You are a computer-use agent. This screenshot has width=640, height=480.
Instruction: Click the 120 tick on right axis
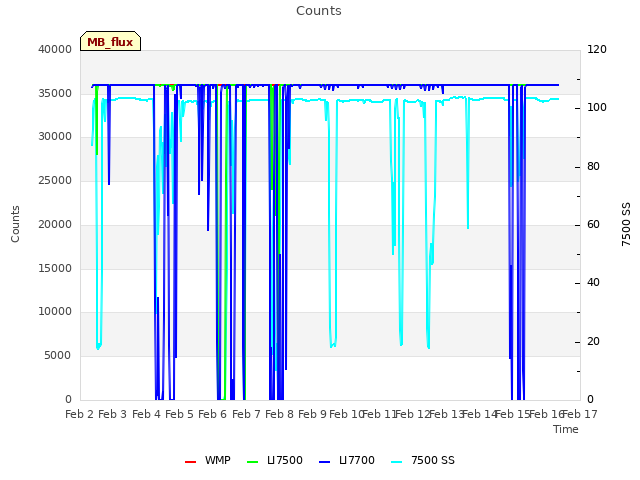(597, 49)
